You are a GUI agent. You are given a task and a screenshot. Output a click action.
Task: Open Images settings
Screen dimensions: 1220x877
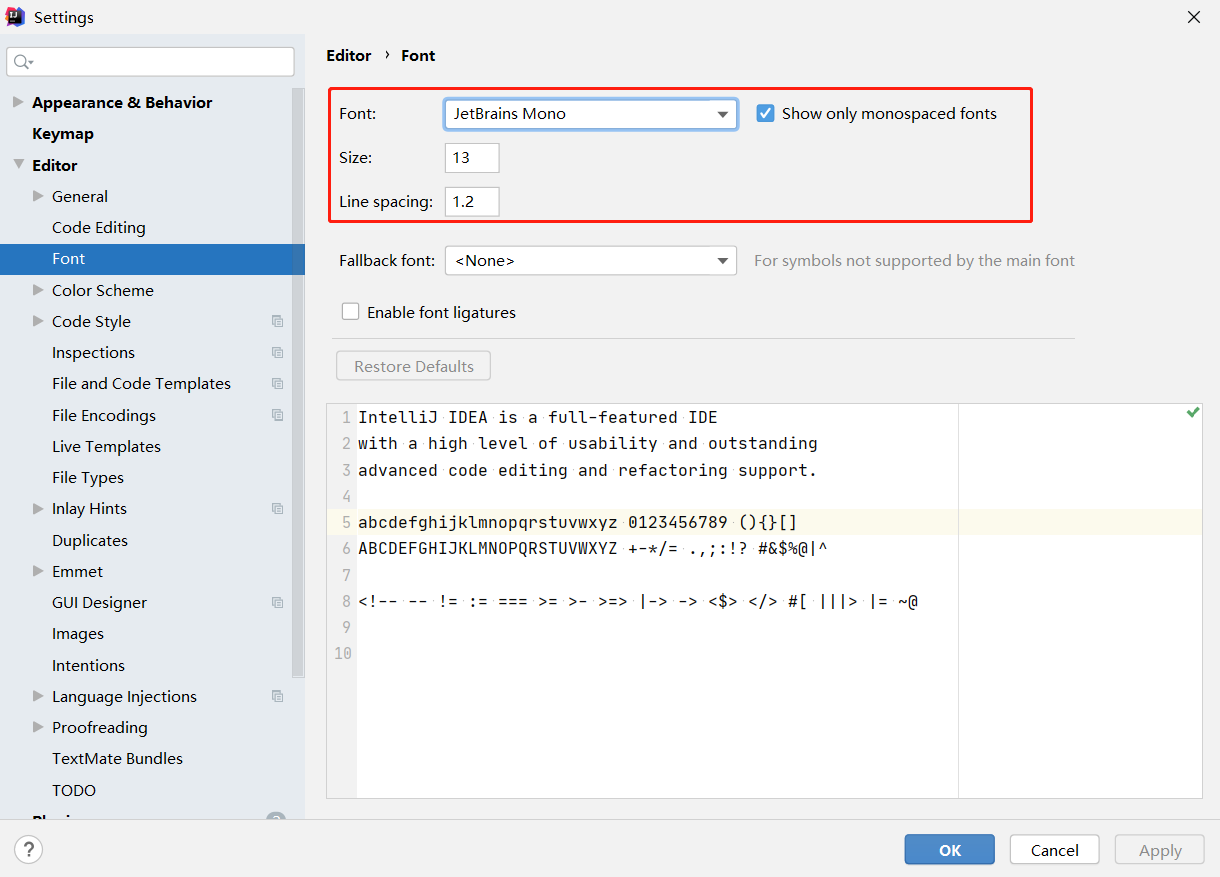[x=78, y=634]
